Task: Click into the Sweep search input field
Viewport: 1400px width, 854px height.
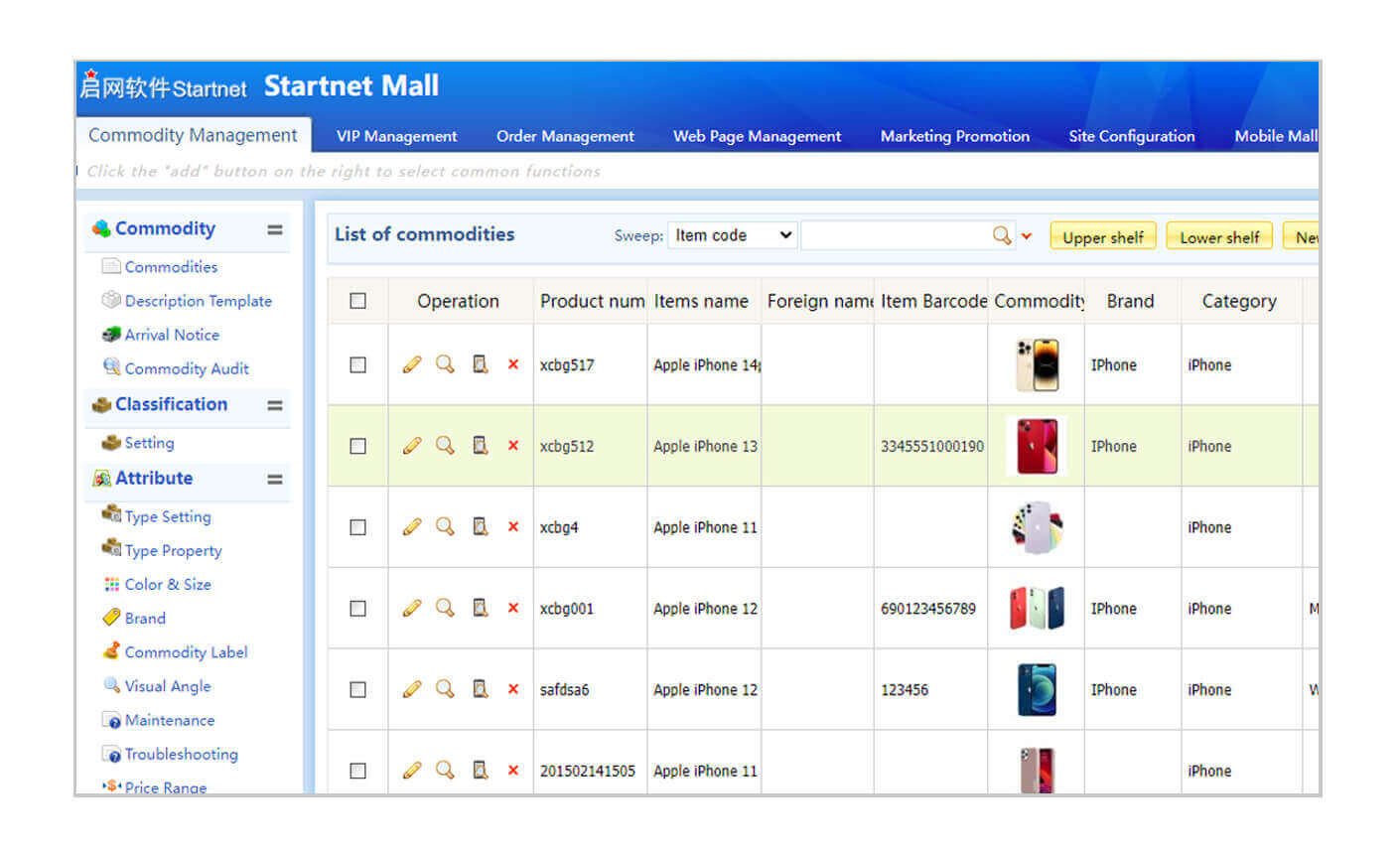Action: click(x=894, y=235)
